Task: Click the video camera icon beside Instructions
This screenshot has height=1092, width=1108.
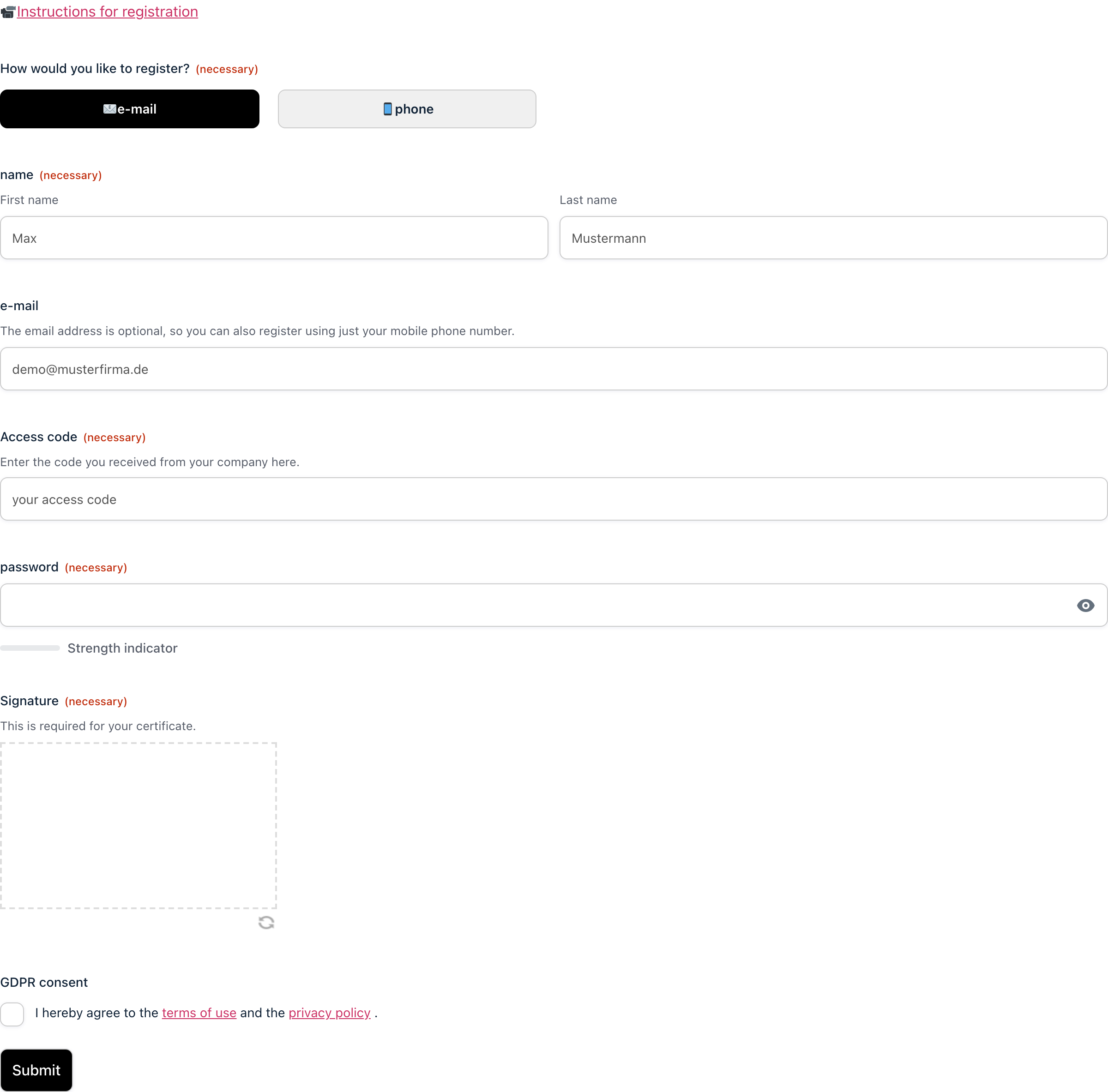Action: point(8,12)
